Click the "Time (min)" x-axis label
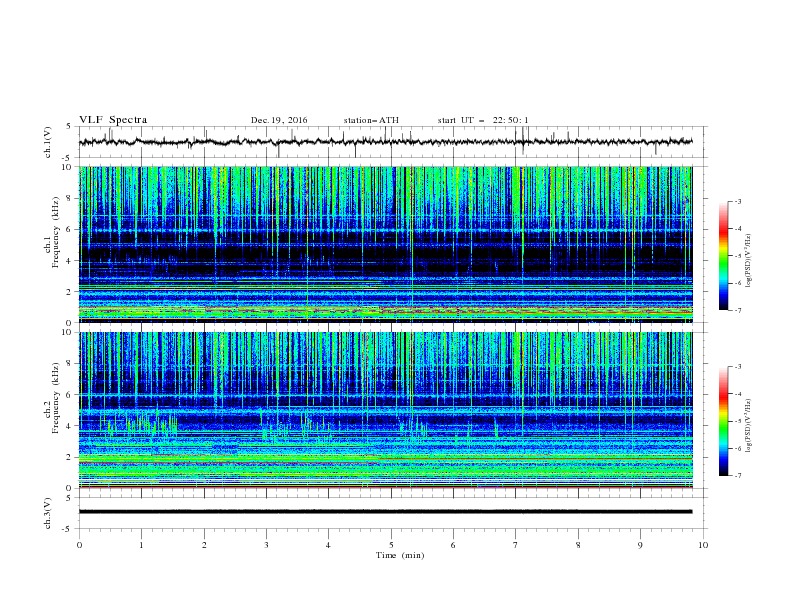The width and height of the screenshot is (792, 612). coord(400,555)
